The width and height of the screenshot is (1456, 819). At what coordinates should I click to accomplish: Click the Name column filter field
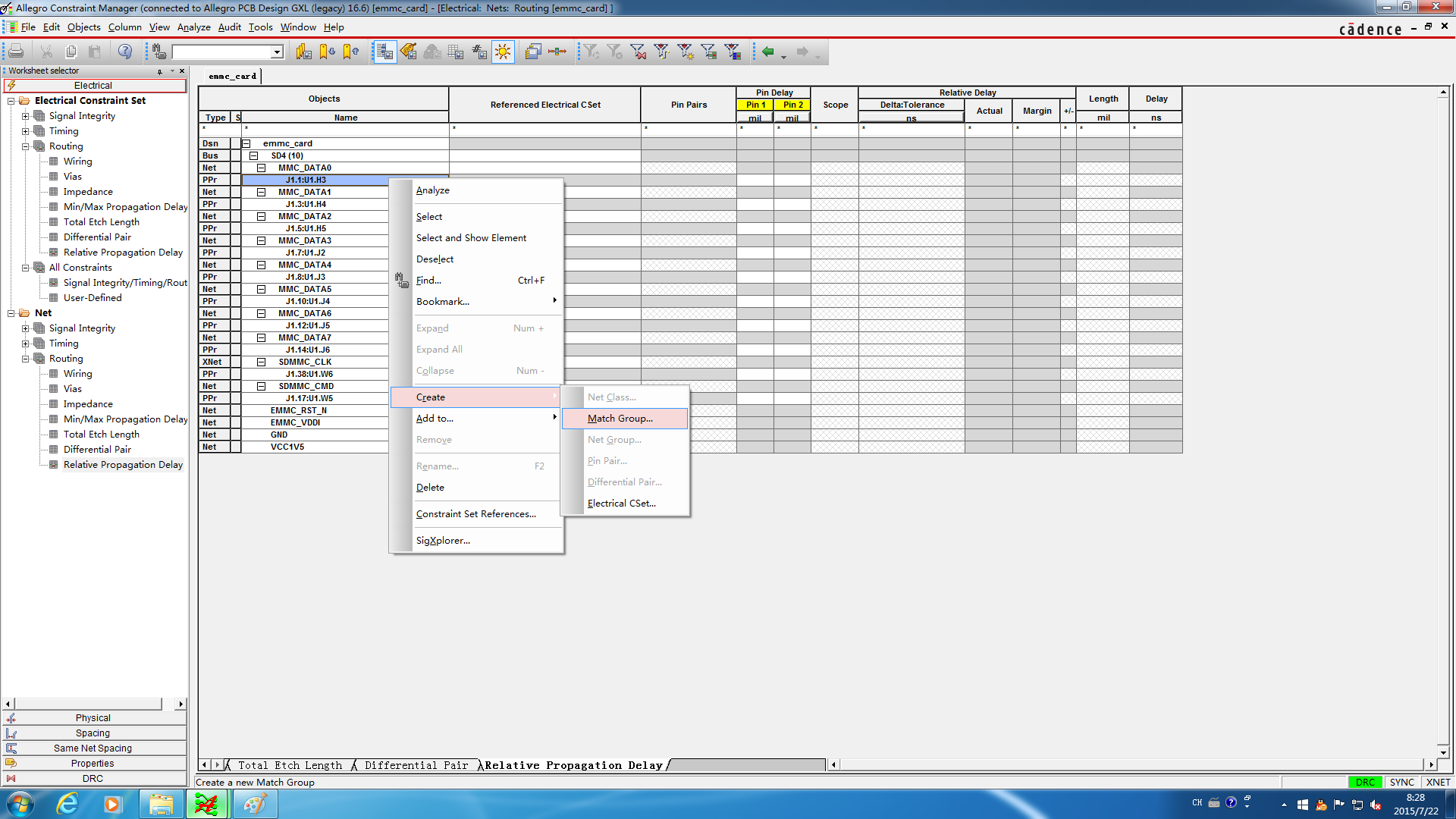345,129
